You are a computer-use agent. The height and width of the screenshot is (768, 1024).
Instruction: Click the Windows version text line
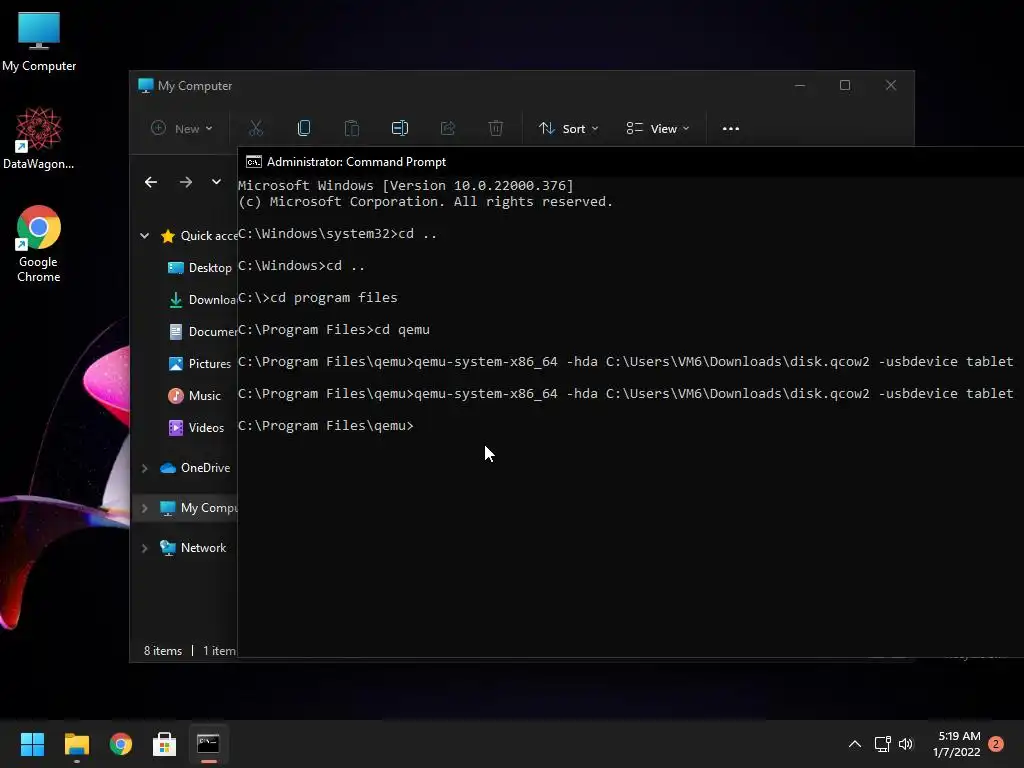406,185
